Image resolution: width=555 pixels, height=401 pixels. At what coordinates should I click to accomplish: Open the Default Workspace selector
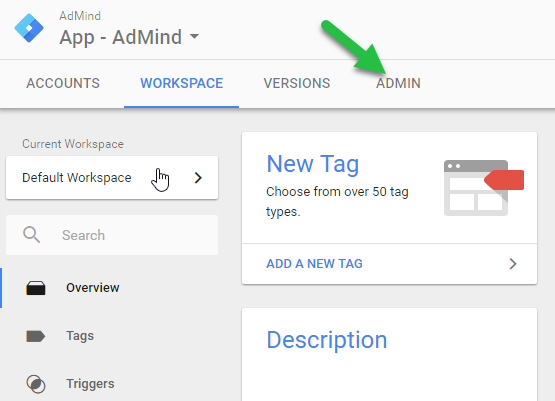tap(112, 178)
